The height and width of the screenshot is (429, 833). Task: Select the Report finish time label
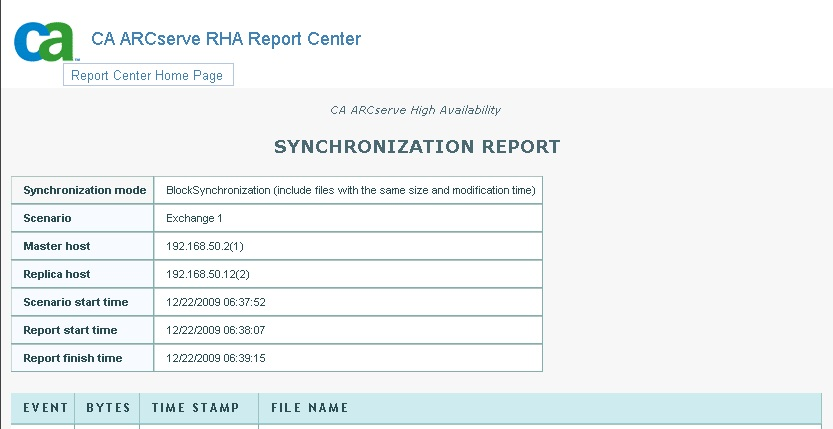72,358
